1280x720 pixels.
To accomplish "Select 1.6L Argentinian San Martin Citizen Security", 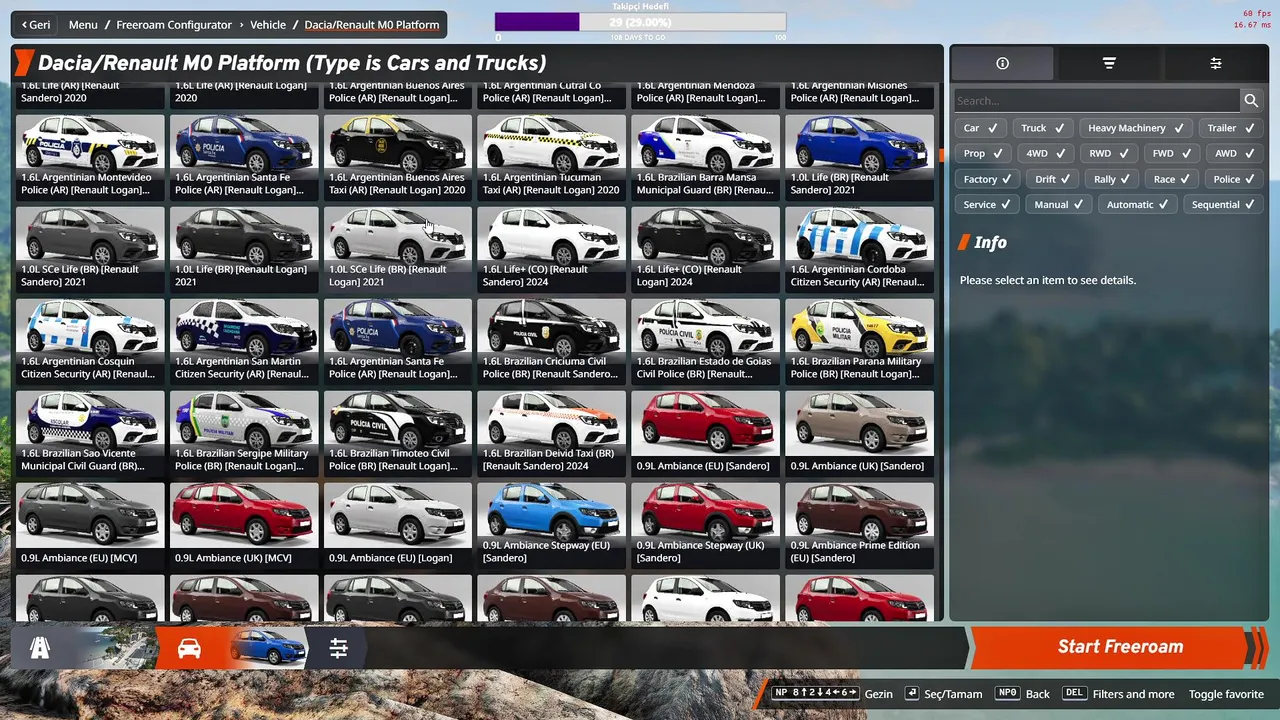I will pyautogui.click(x=244, y=341).
